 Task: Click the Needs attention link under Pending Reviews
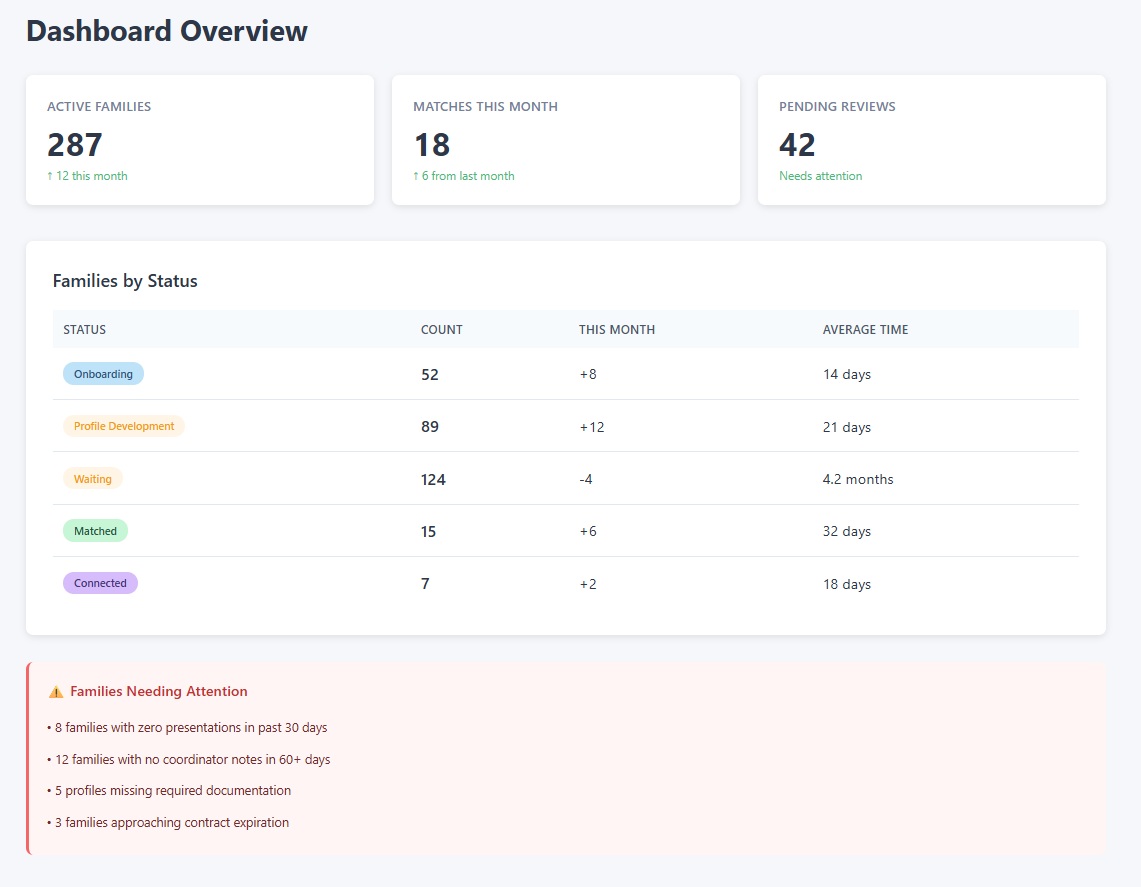(820, 175)
